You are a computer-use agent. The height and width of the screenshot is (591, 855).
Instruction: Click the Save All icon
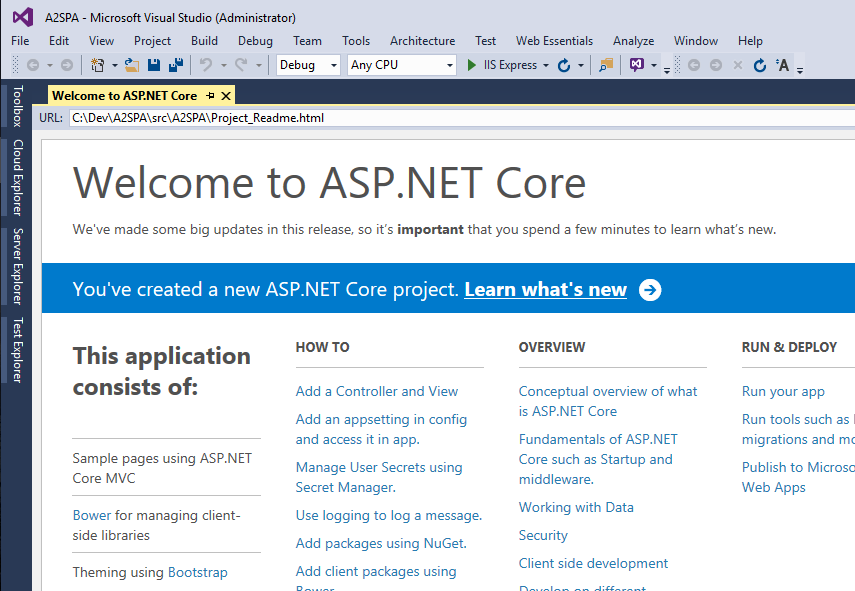pos(176,65)
